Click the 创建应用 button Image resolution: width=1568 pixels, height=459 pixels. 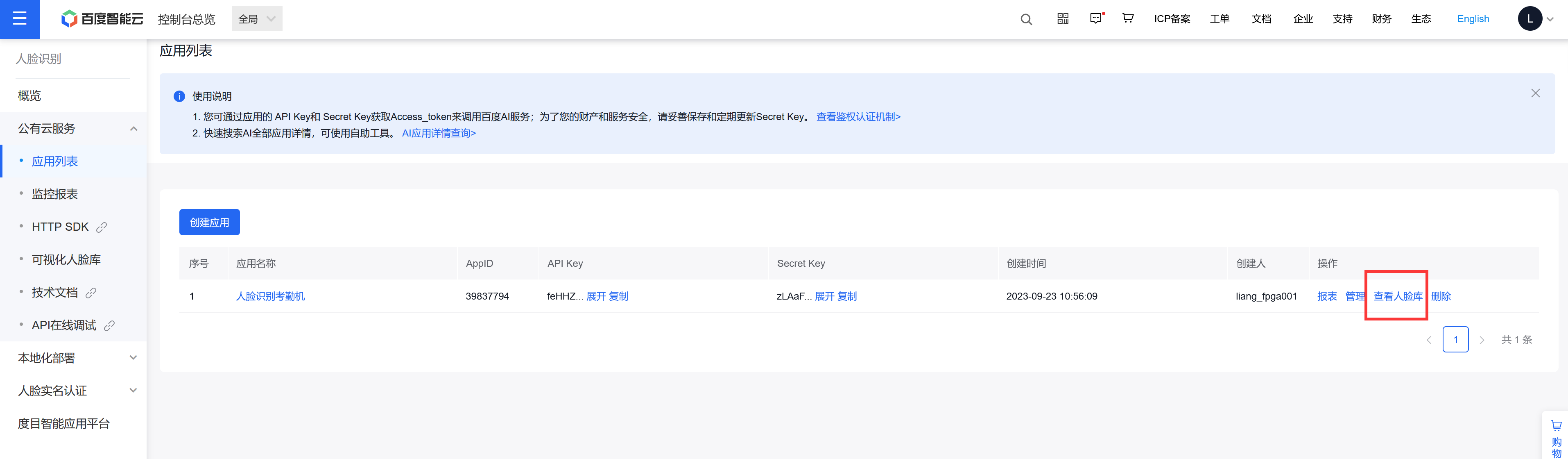click(x=209, y=223)
